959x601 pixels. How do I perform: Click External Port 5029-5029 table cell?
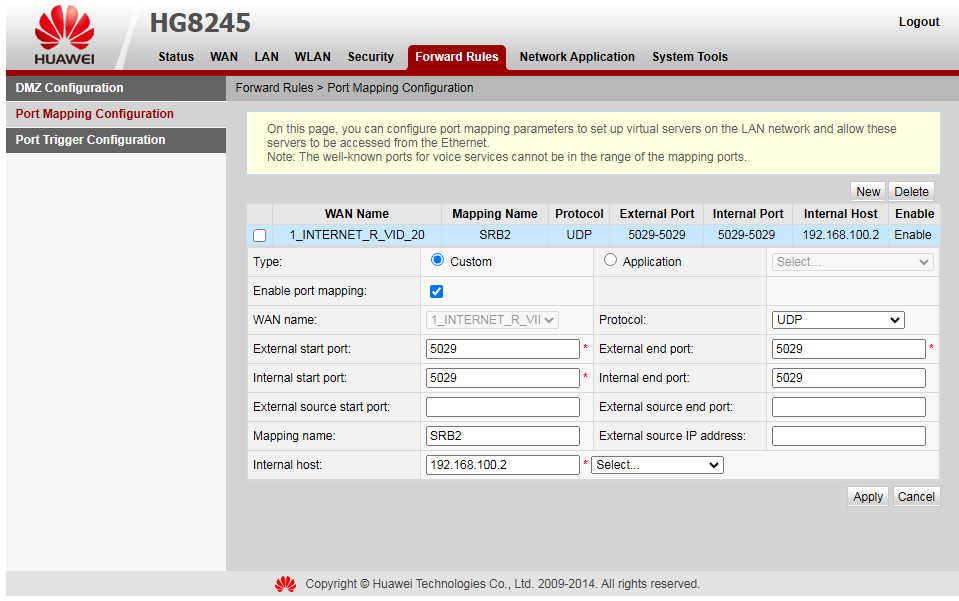657,235
